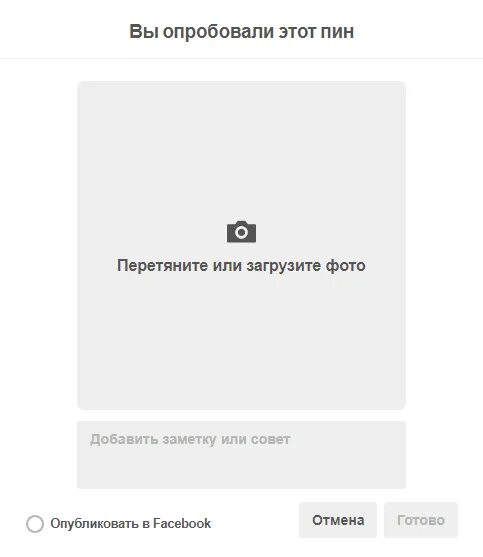Viewport: 483px width, 557px height.
Task: Place cursor in the note text area's lower blank part
Action: click(242, 471)
